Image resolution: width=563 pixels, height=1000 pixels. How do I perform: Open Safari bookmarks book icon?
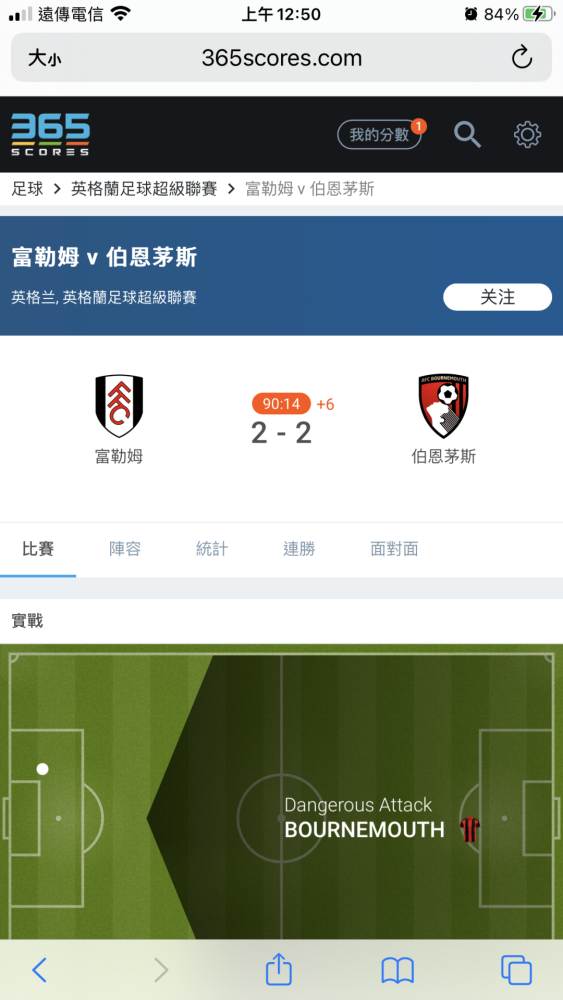coord(398,971)
